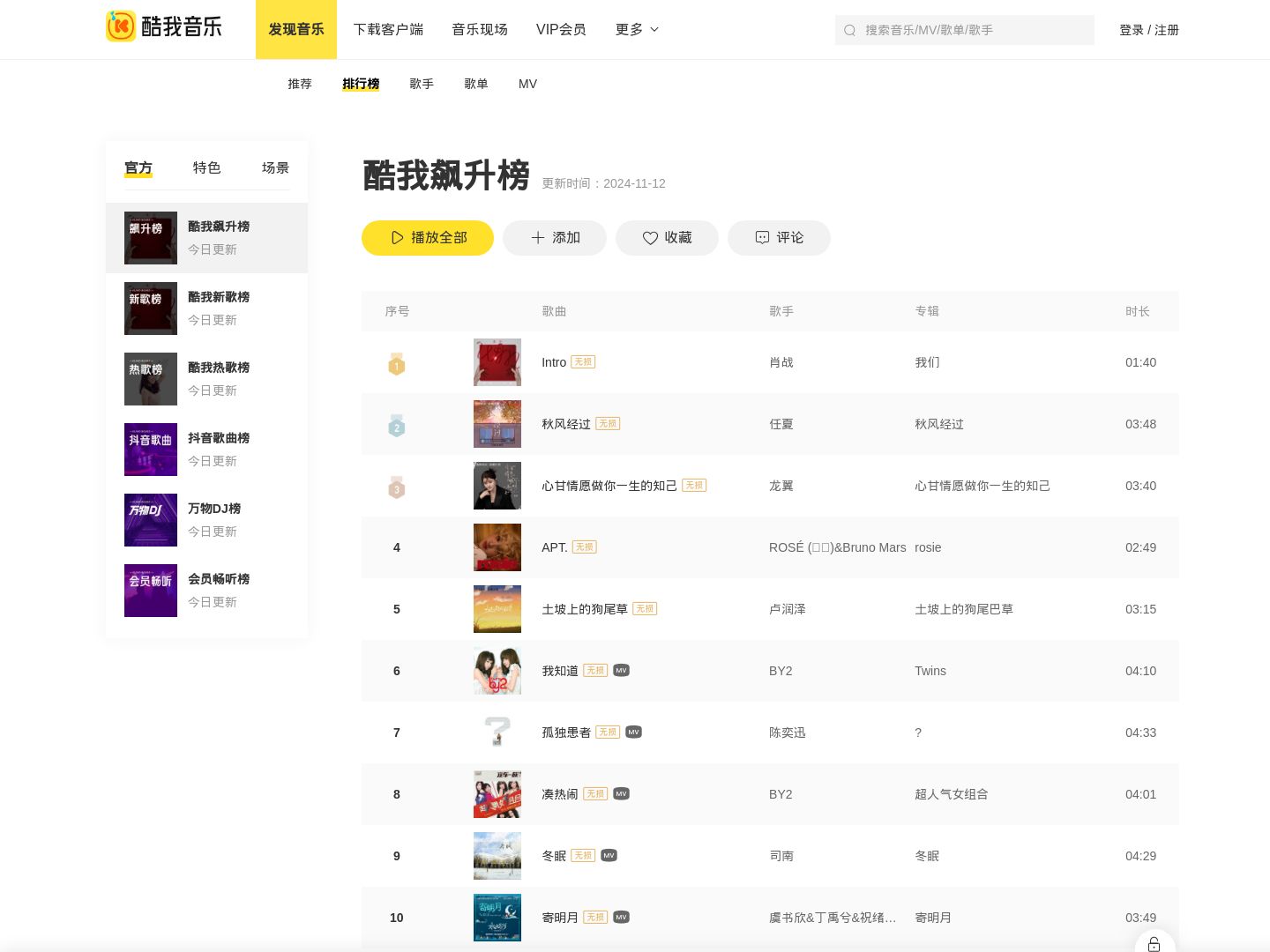
Task: Click song title 孤独患者
Action: [x=566, y=733]
